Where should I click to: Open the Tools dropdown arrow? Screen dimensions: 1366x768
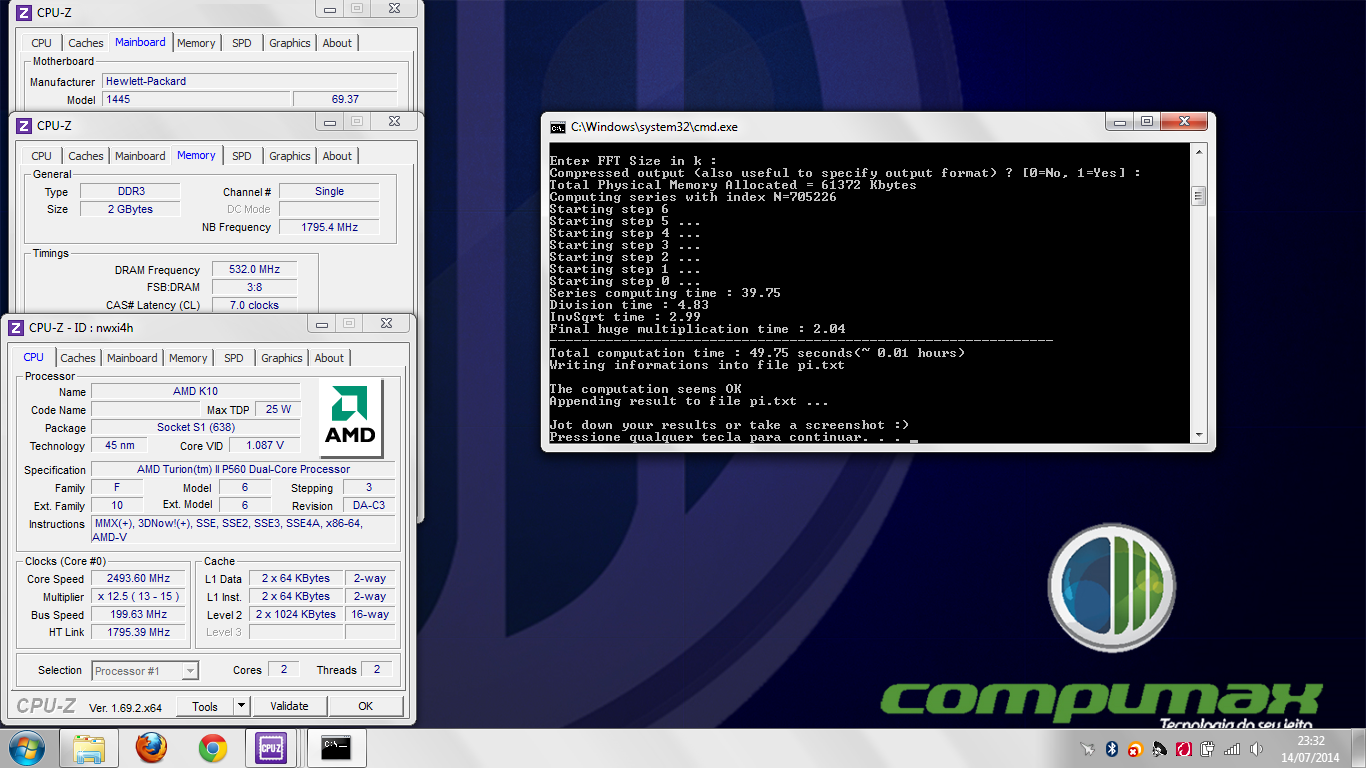point(241,706)
